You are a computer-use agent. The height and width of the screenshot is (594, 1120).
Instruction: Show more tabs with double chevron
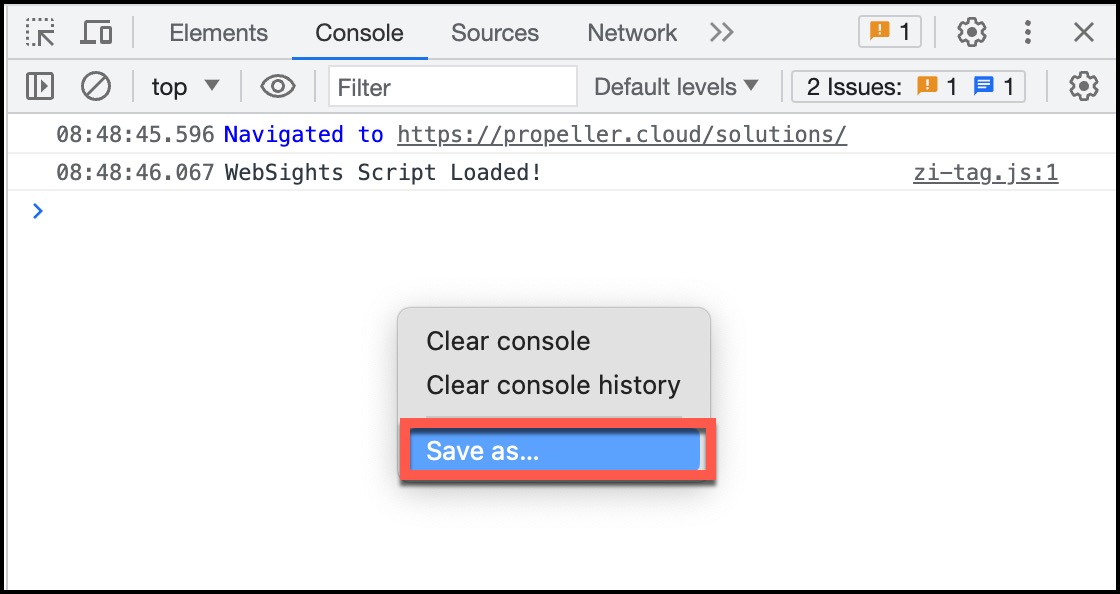click(x=721, y=32)
